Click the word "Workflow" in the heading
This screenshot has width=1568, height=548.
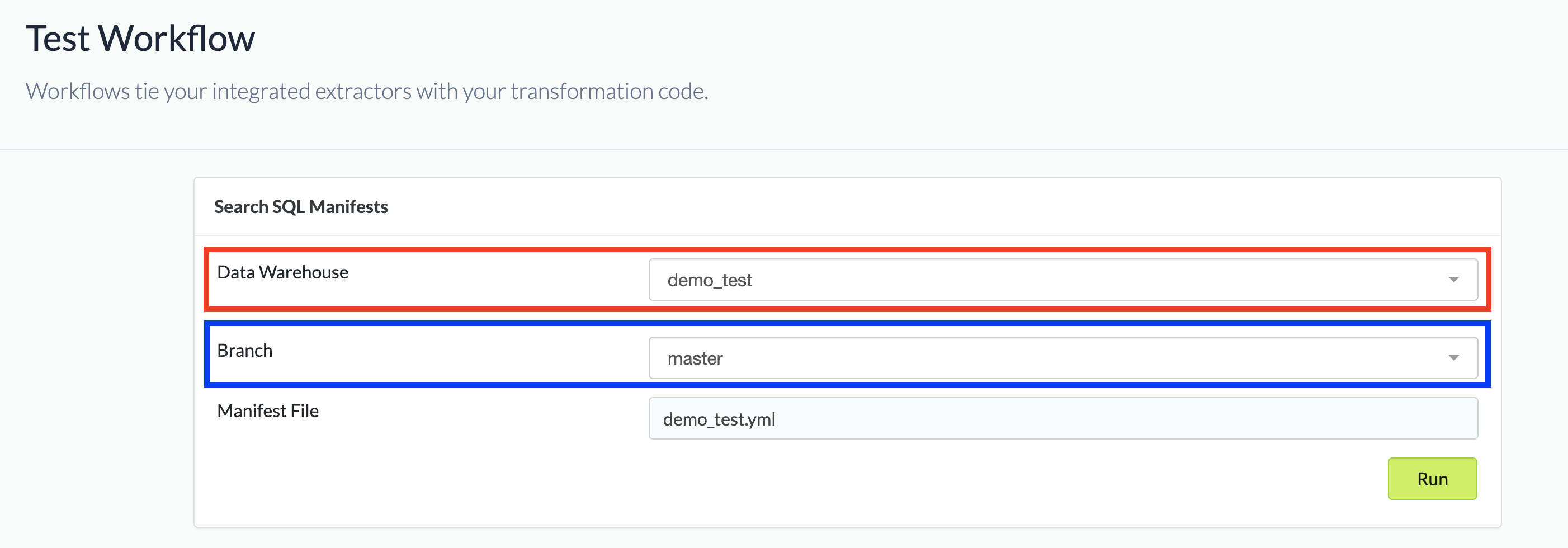[x=177, y=39]
